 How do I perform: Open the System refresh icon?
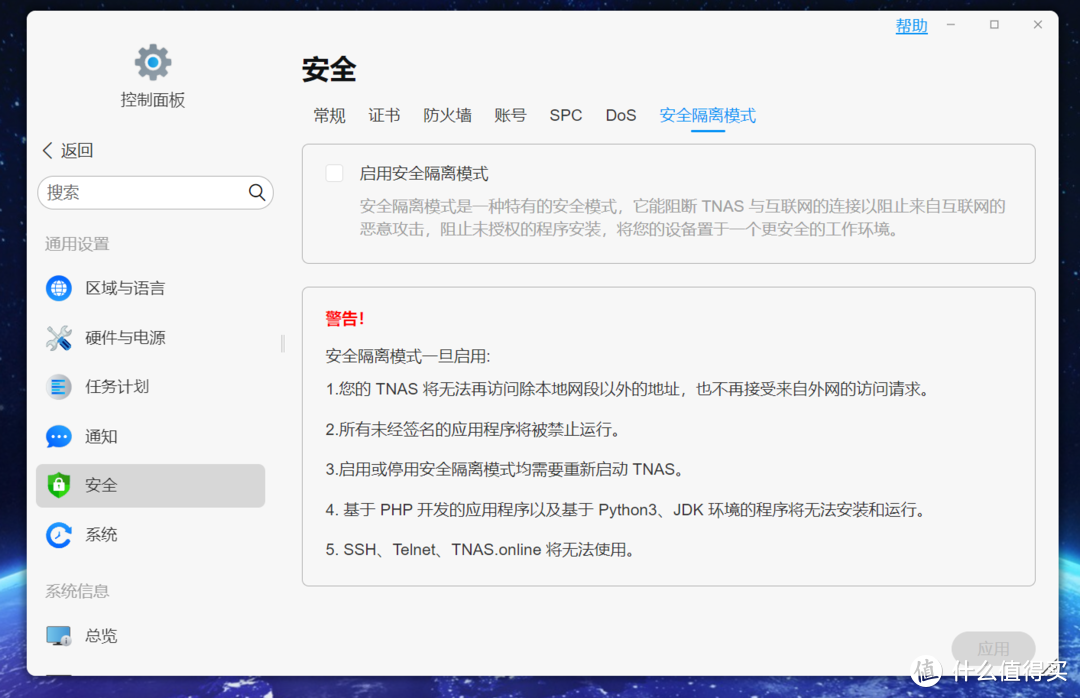[59, 535]
